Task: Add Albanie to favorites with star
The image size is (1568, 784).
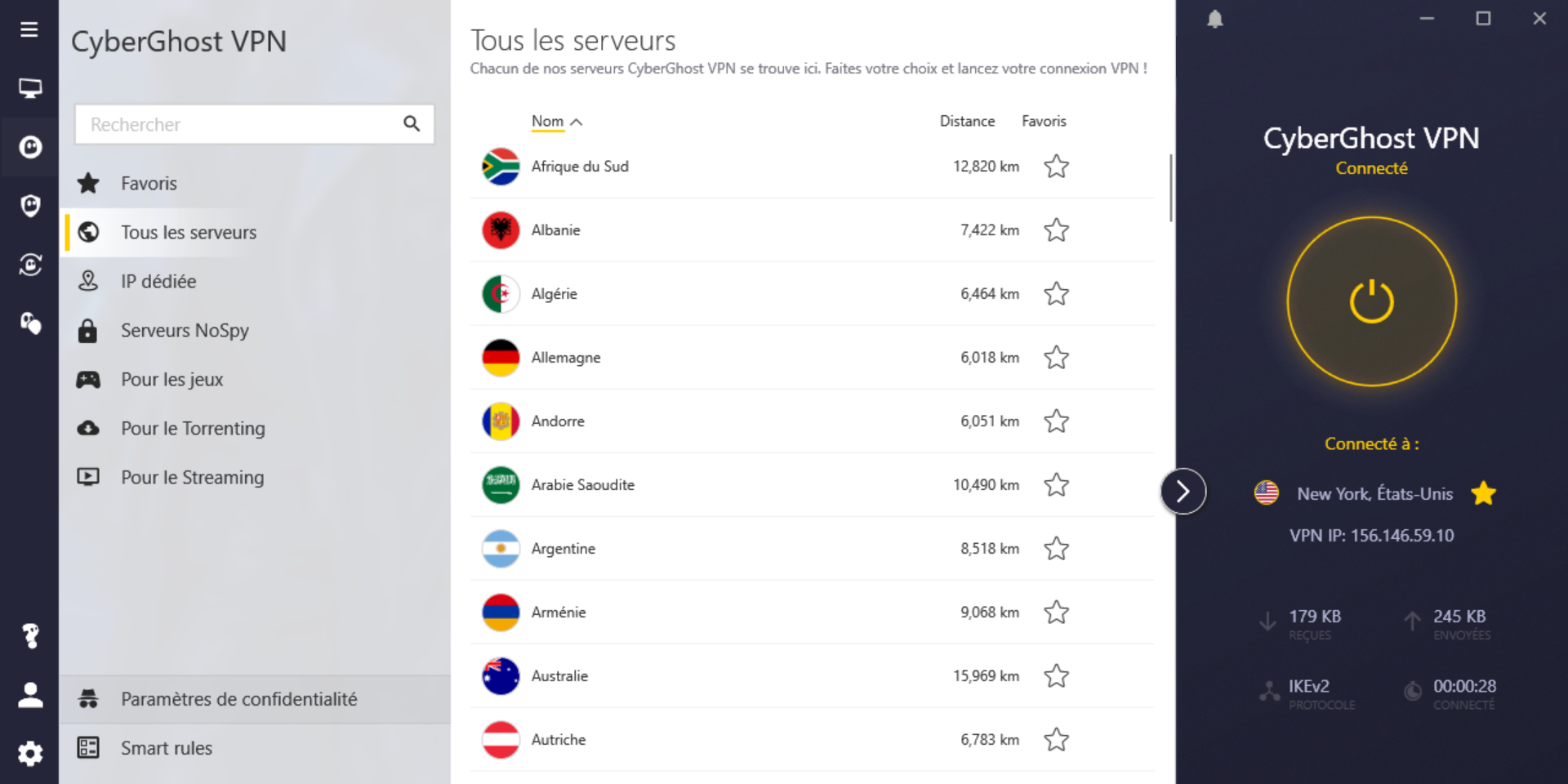Action: (1056, 230)
